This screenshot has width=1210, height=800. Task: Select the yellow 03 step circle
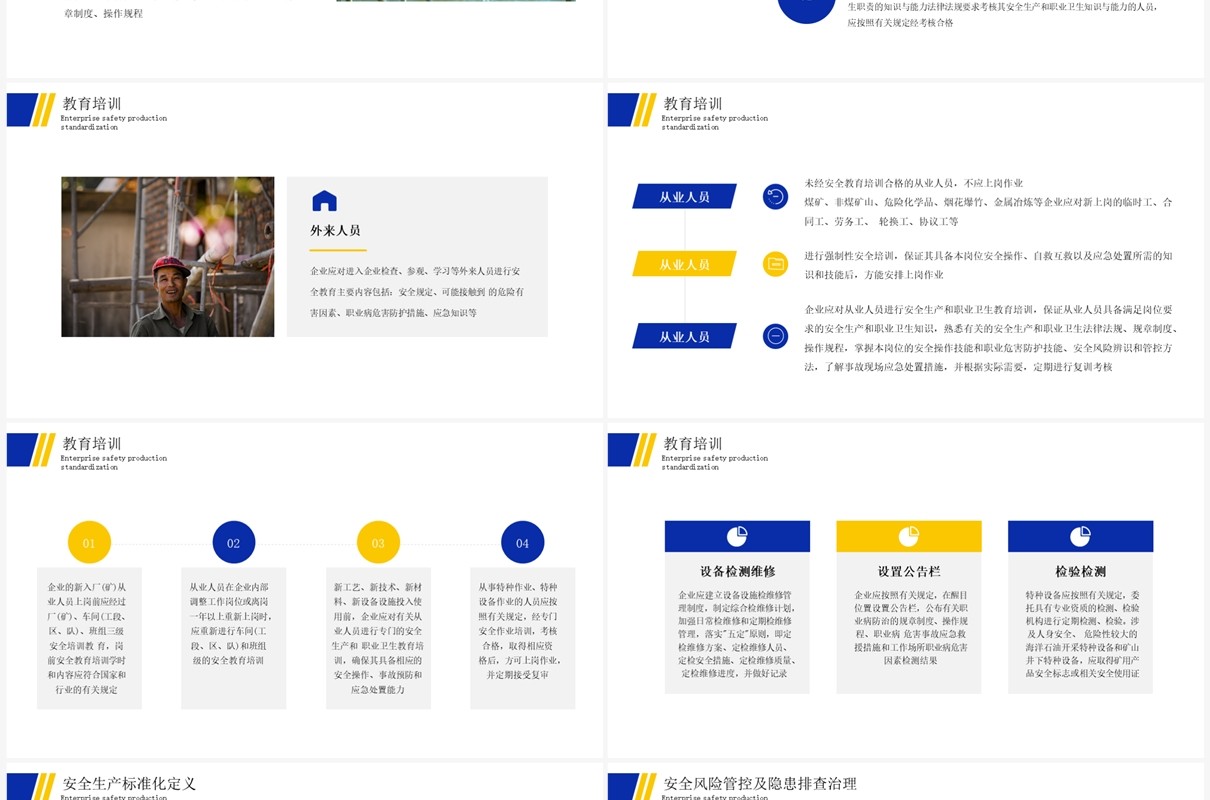(378, 543)
